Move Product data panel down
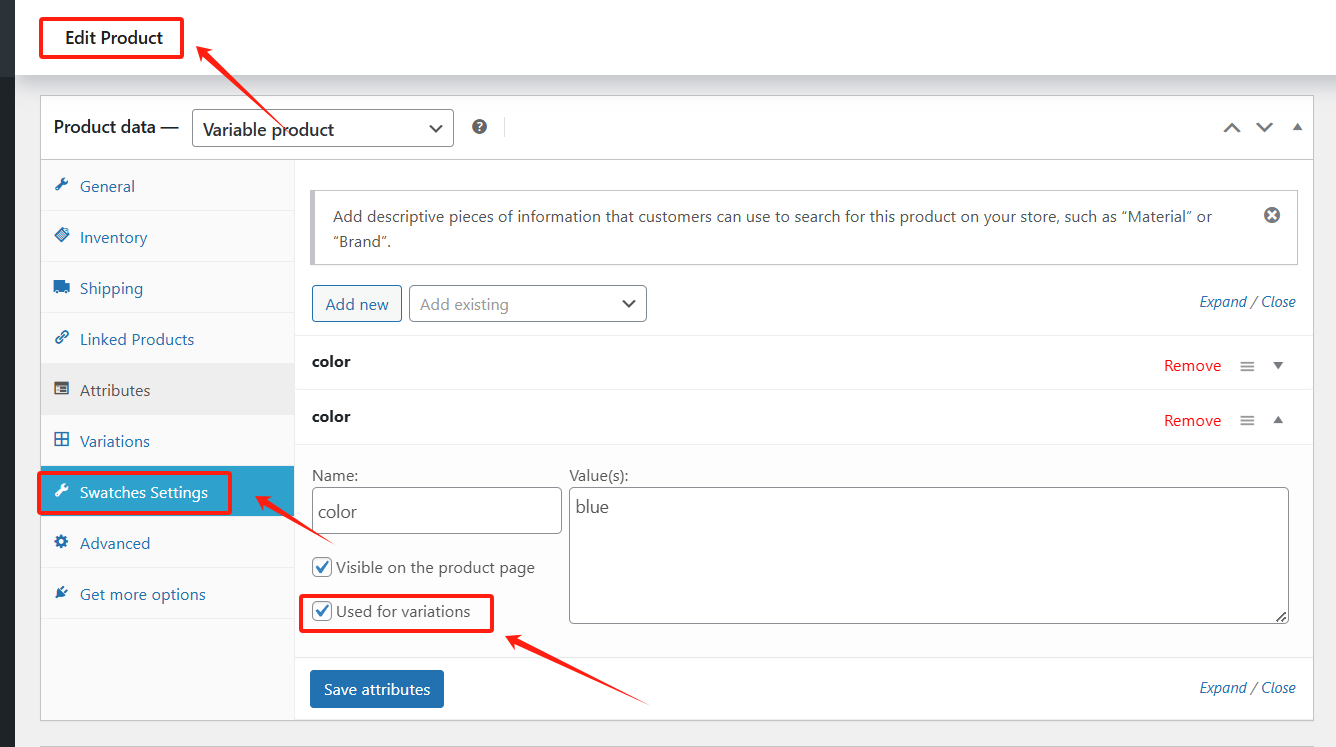The image size is (1336, 747). (x=1264, y=127)
